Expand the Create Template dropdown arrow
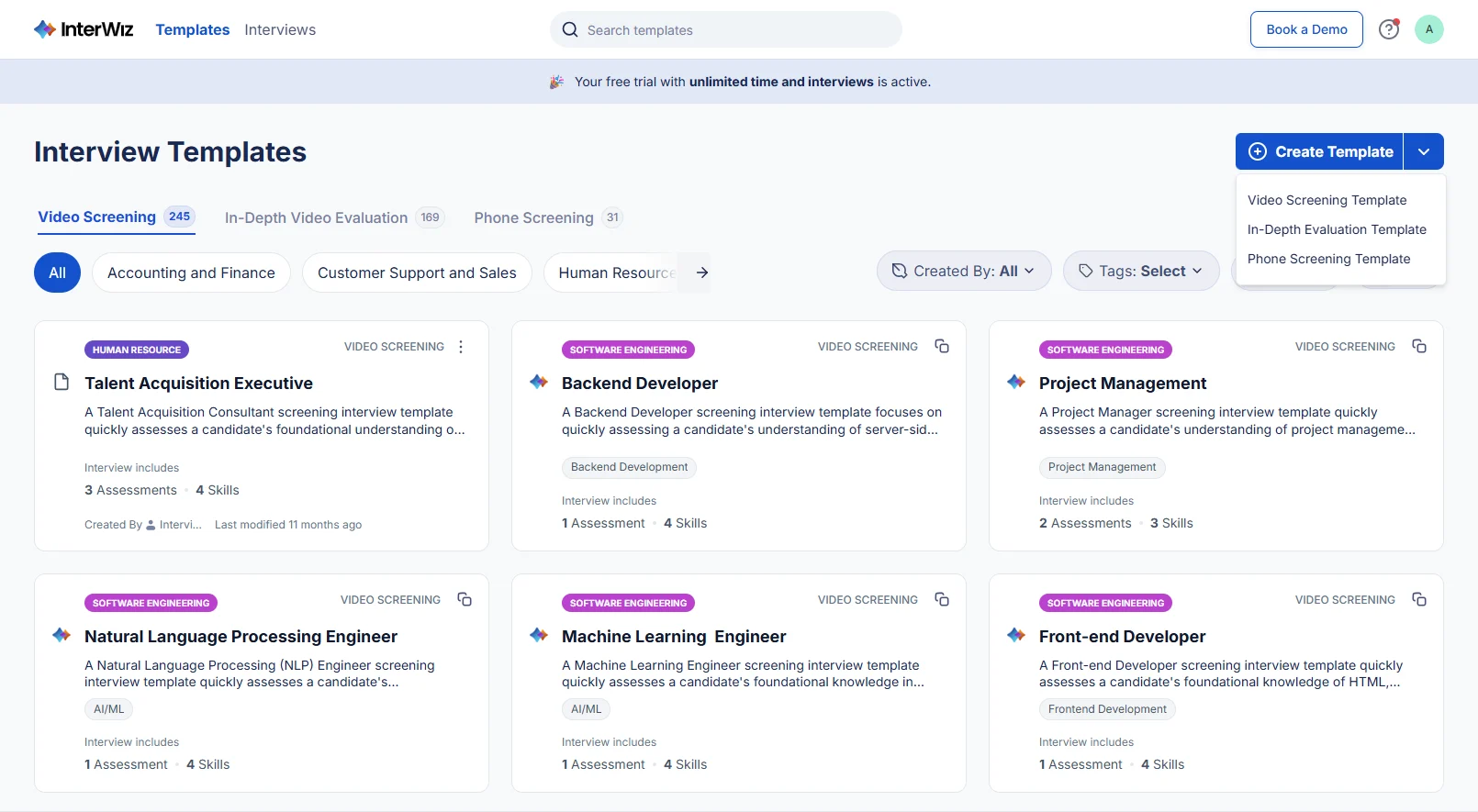Image resolution: width=1478 pixels, height=812 pixels. point(1424,151)
